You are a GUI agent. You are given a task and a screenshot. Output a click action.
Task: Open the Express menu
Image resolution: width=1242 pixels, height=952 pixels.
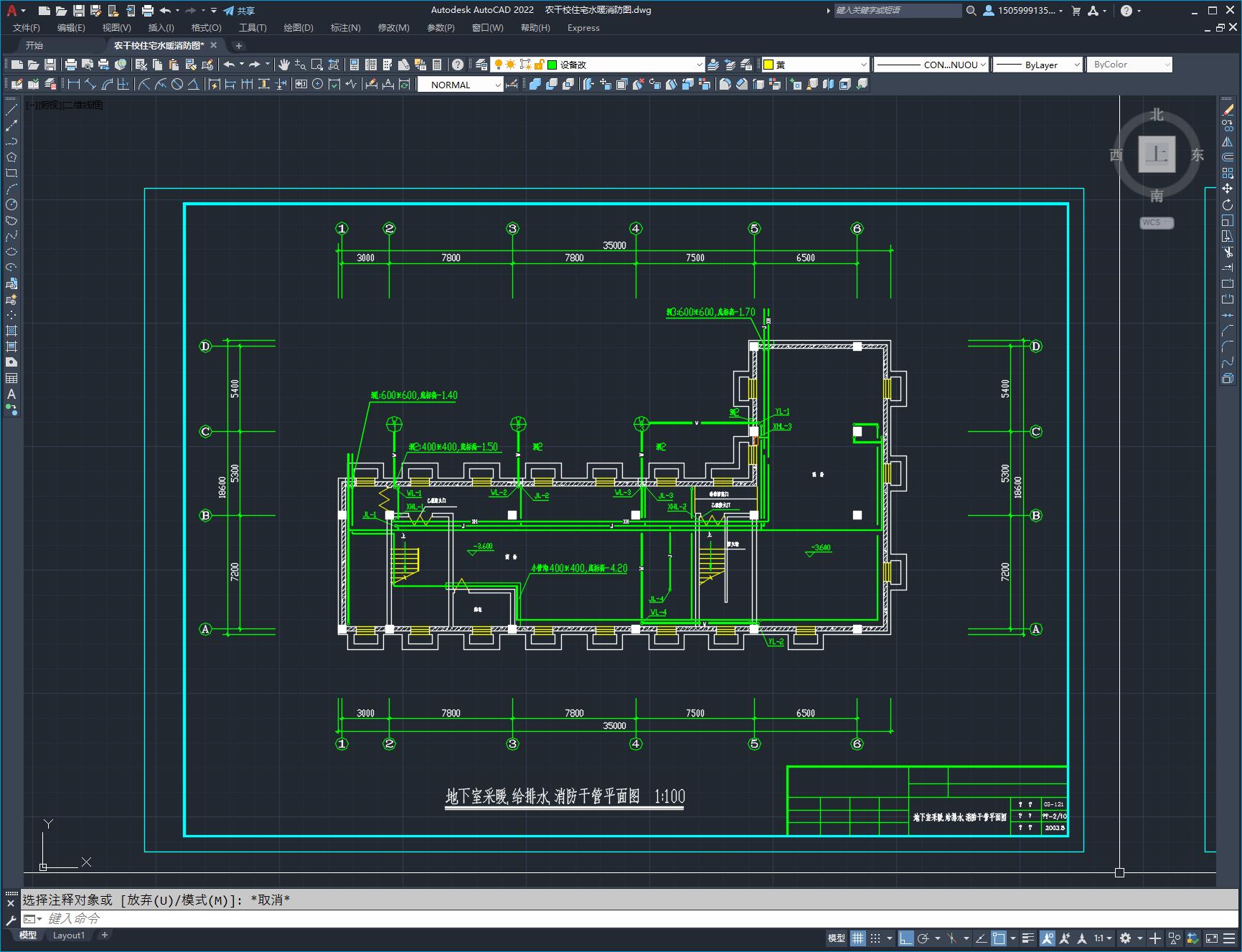pos(583,28)
